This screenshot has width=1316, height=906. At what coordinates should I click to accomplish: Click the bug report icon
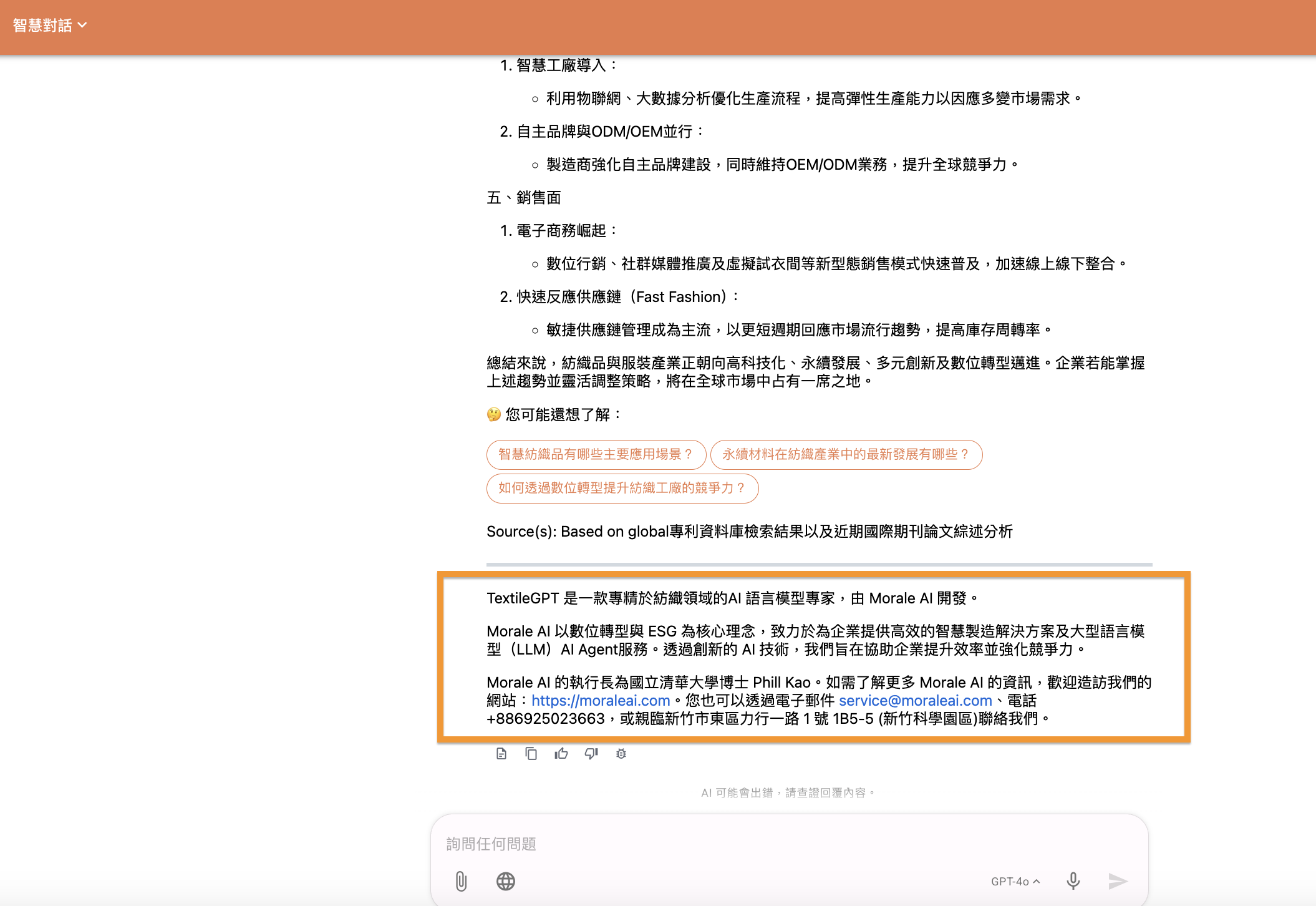[x=621, y=754]
